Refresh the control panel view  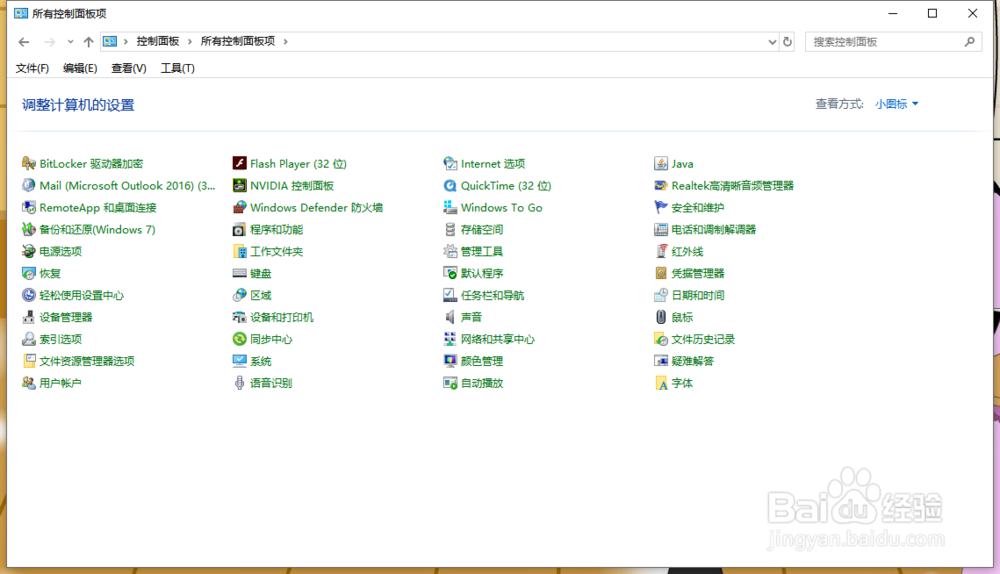pos(788,41)
